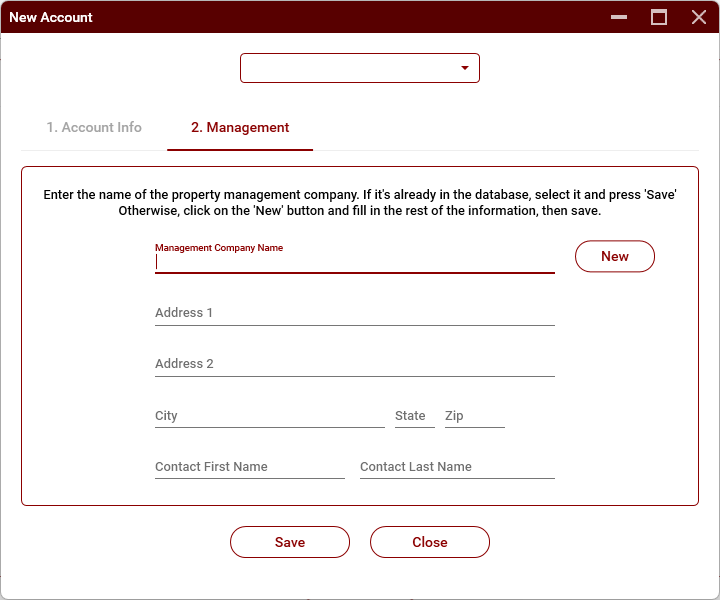The height and width of the screenshot is (600, 720).
Task: Select the Management tab
Action: (x=240, y=128)
